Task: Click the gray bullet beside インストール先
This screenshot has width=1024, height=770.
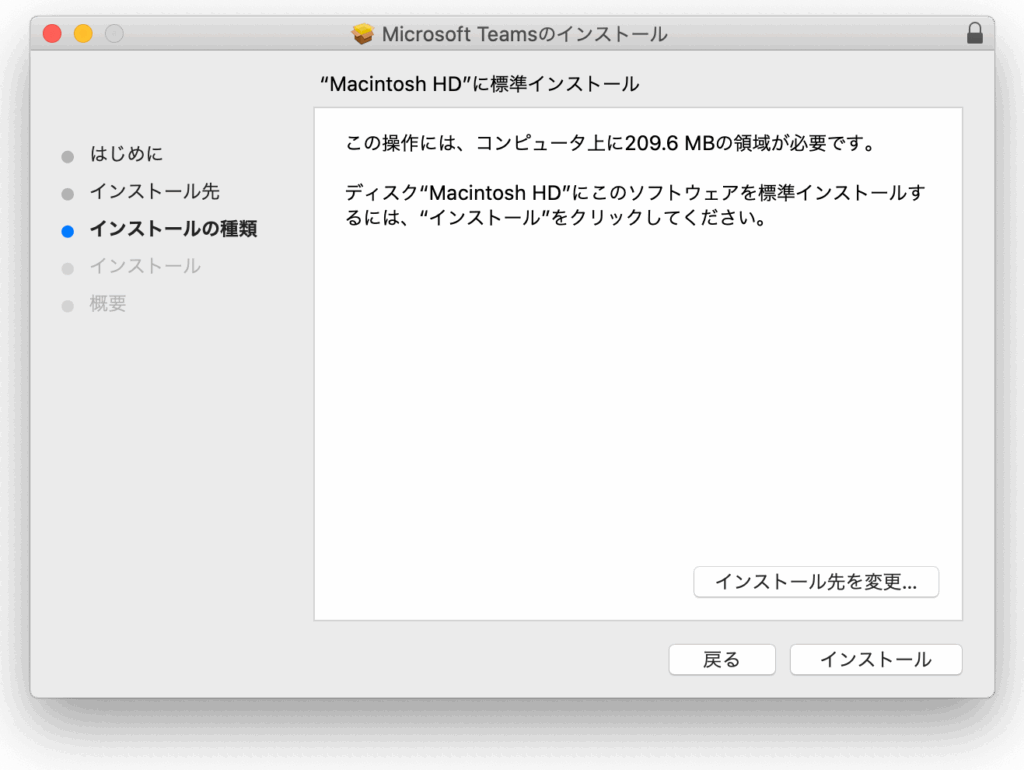Action: [x=68, y=193]
